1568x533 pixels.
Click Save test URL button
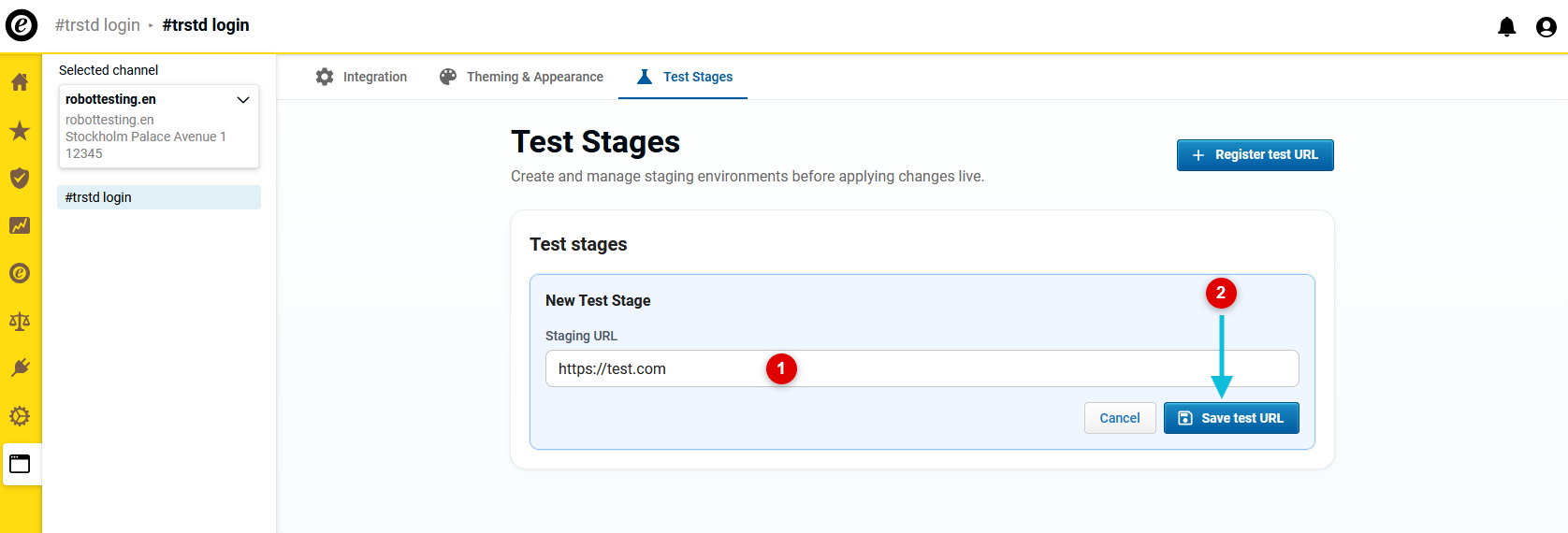pos(1231,418)
